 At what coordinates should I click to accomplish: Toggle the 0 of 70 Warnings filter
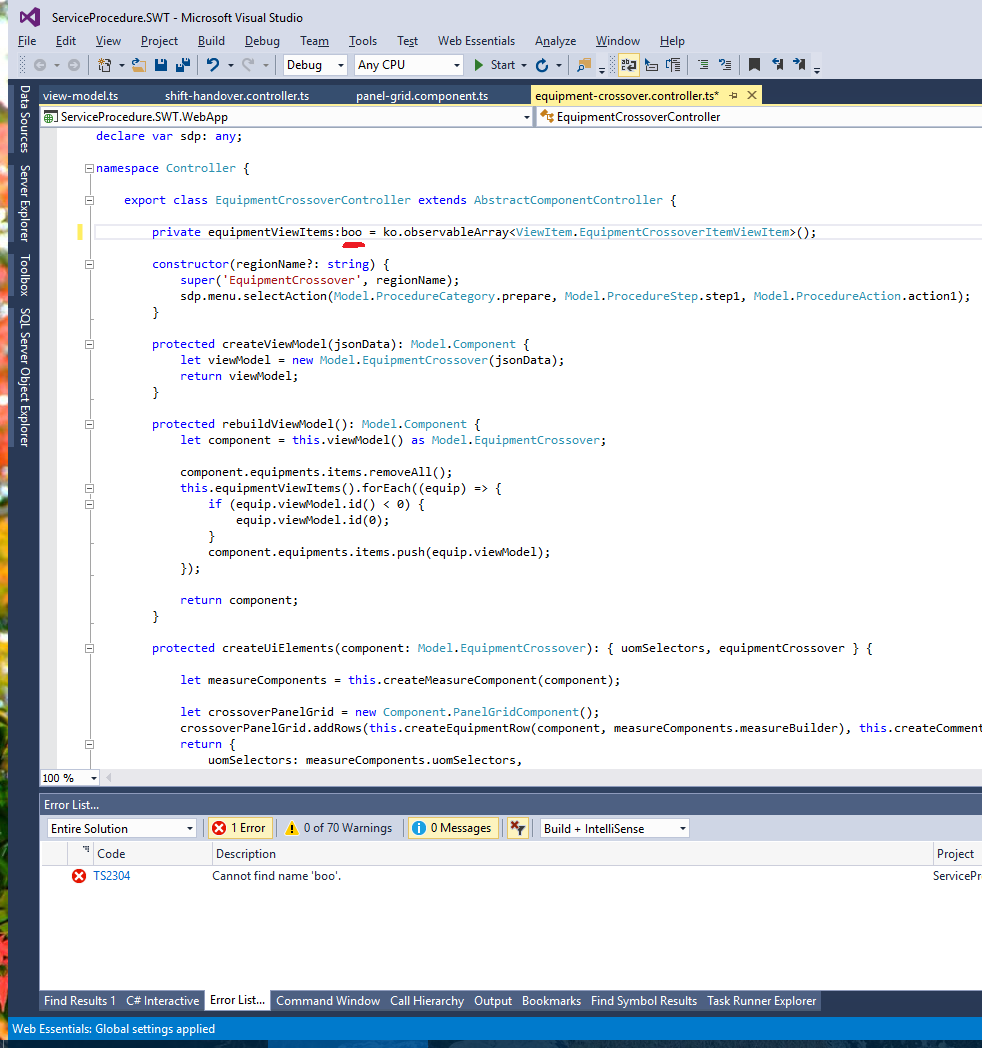pos(339,828)
